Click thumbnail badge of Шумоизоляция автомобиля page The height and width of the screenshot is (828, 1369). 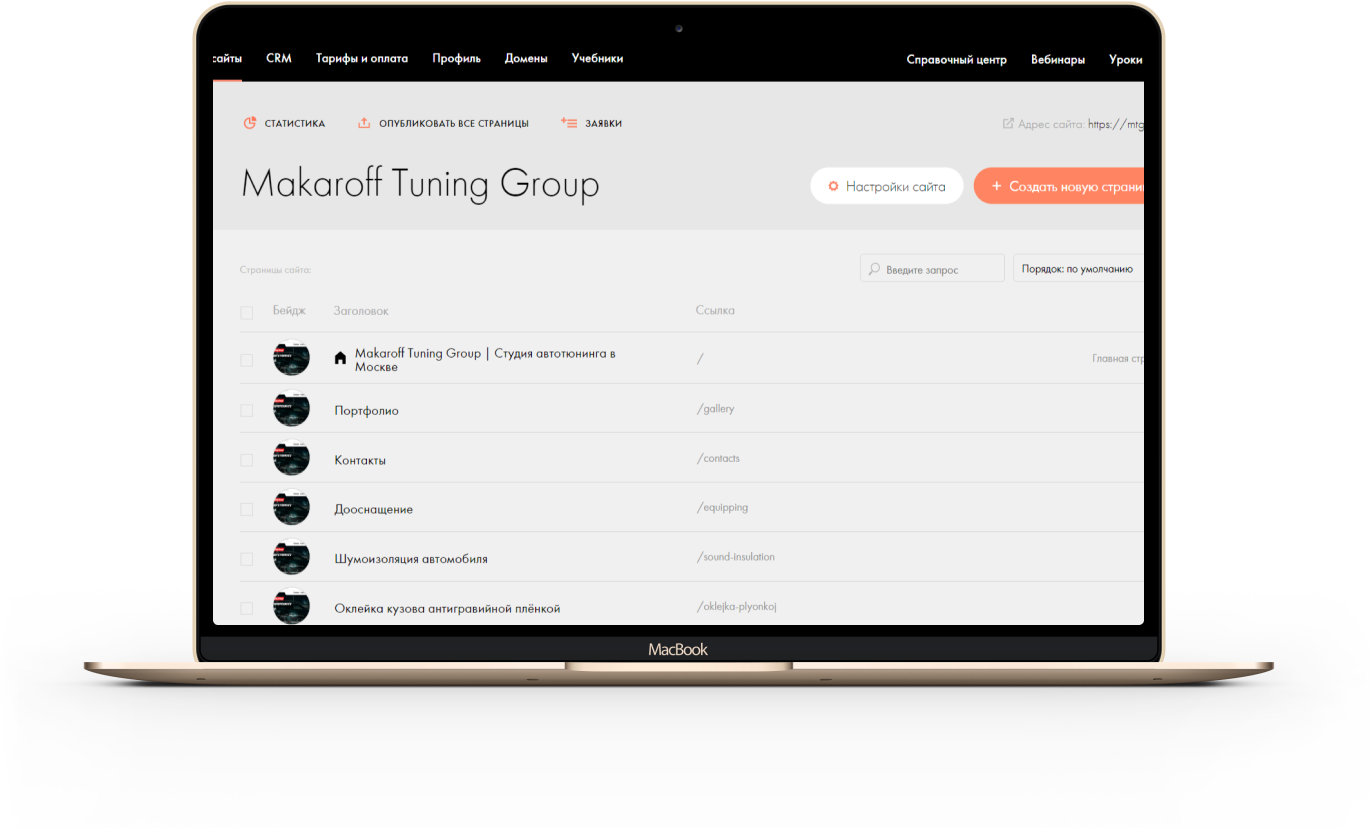click(x=291, y=557)
